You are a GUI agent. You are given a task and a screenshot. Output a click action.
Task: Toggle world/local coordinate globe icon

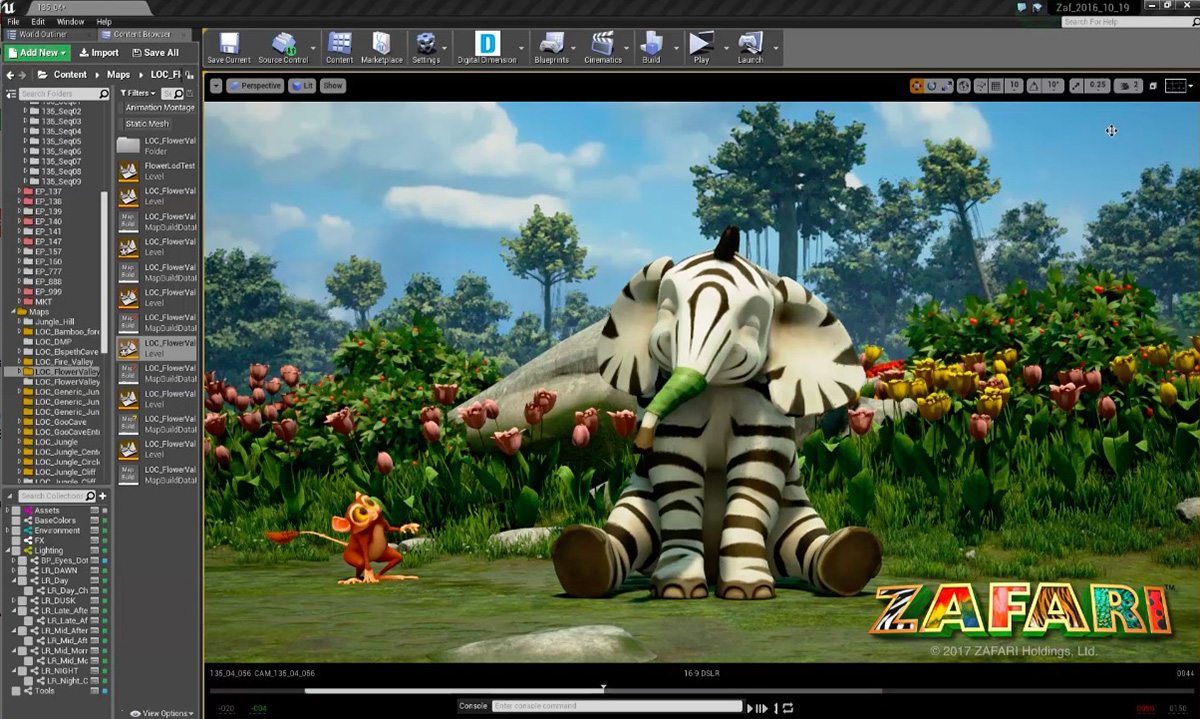click(x=964, y=86)
